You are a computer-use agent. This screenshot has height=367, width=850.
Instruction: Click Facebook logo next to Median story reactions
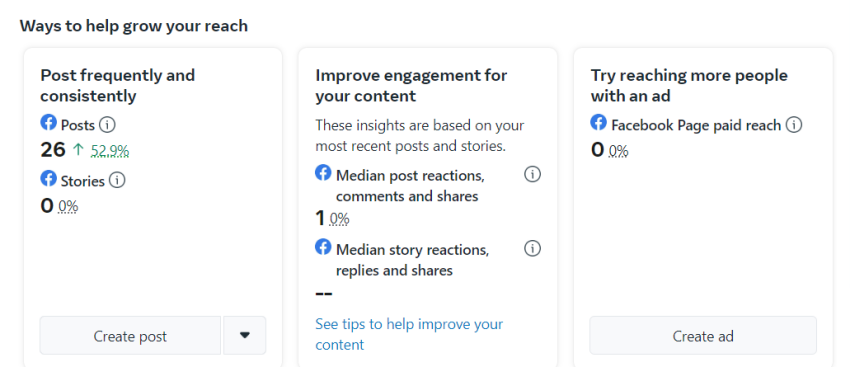pos(323,247)
